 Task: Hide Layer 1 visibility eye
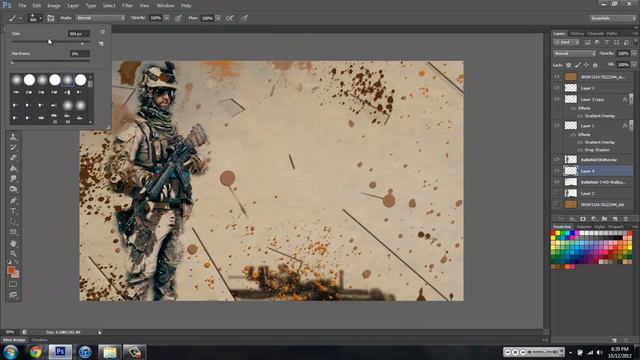tap(557, 126)
